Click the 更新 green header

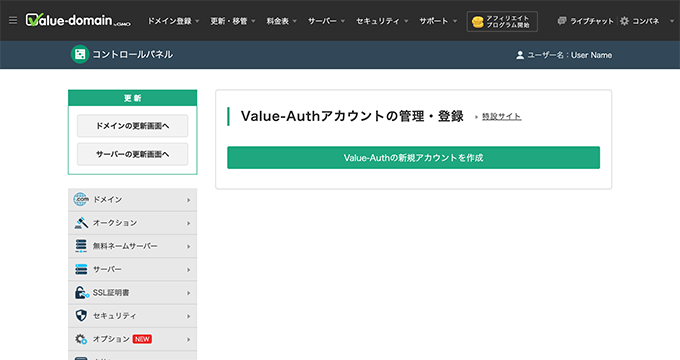[x=132, y=98]
